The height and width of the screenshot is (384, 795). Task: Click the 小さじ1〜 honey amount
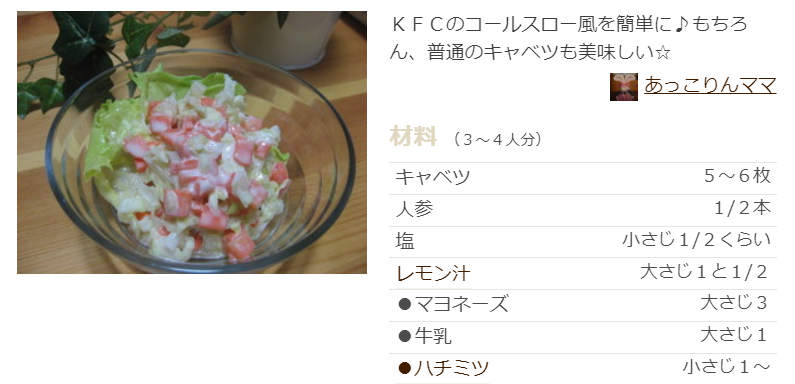click(x=727, y=366)
